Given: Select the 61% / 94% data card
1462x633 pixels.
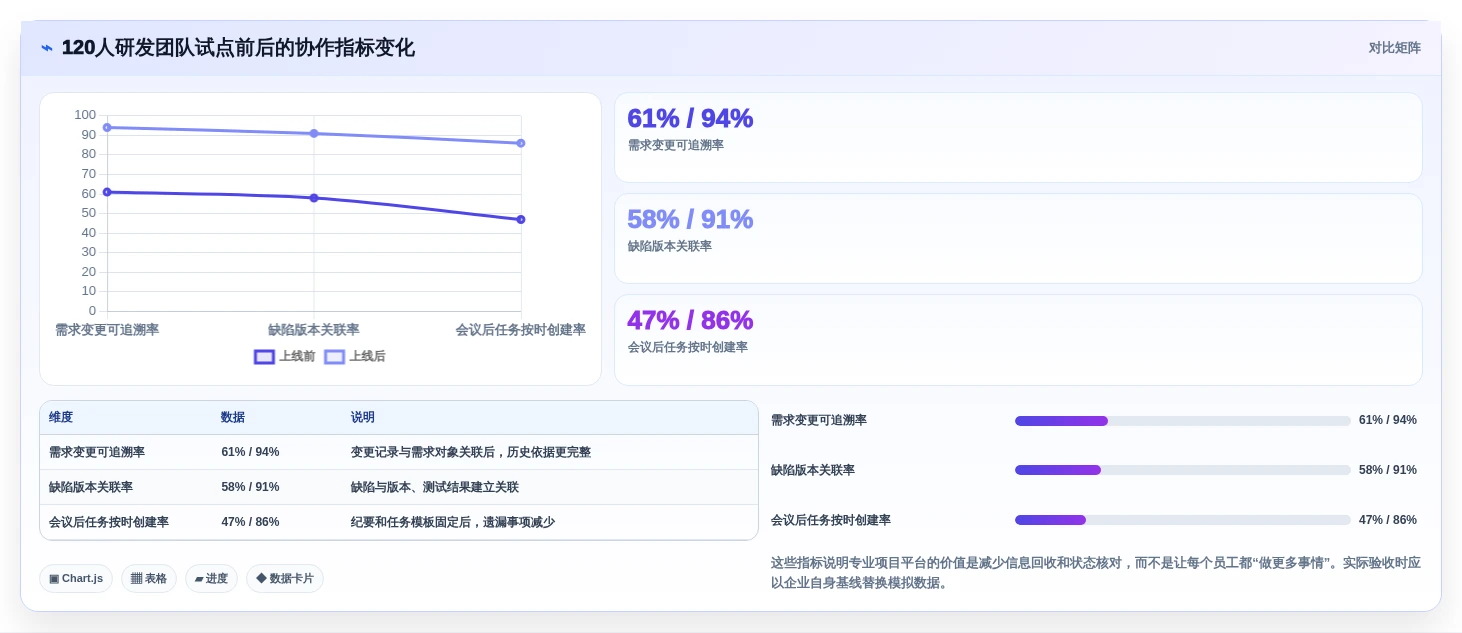Looking at the screenshot, I should [1018, 138].
